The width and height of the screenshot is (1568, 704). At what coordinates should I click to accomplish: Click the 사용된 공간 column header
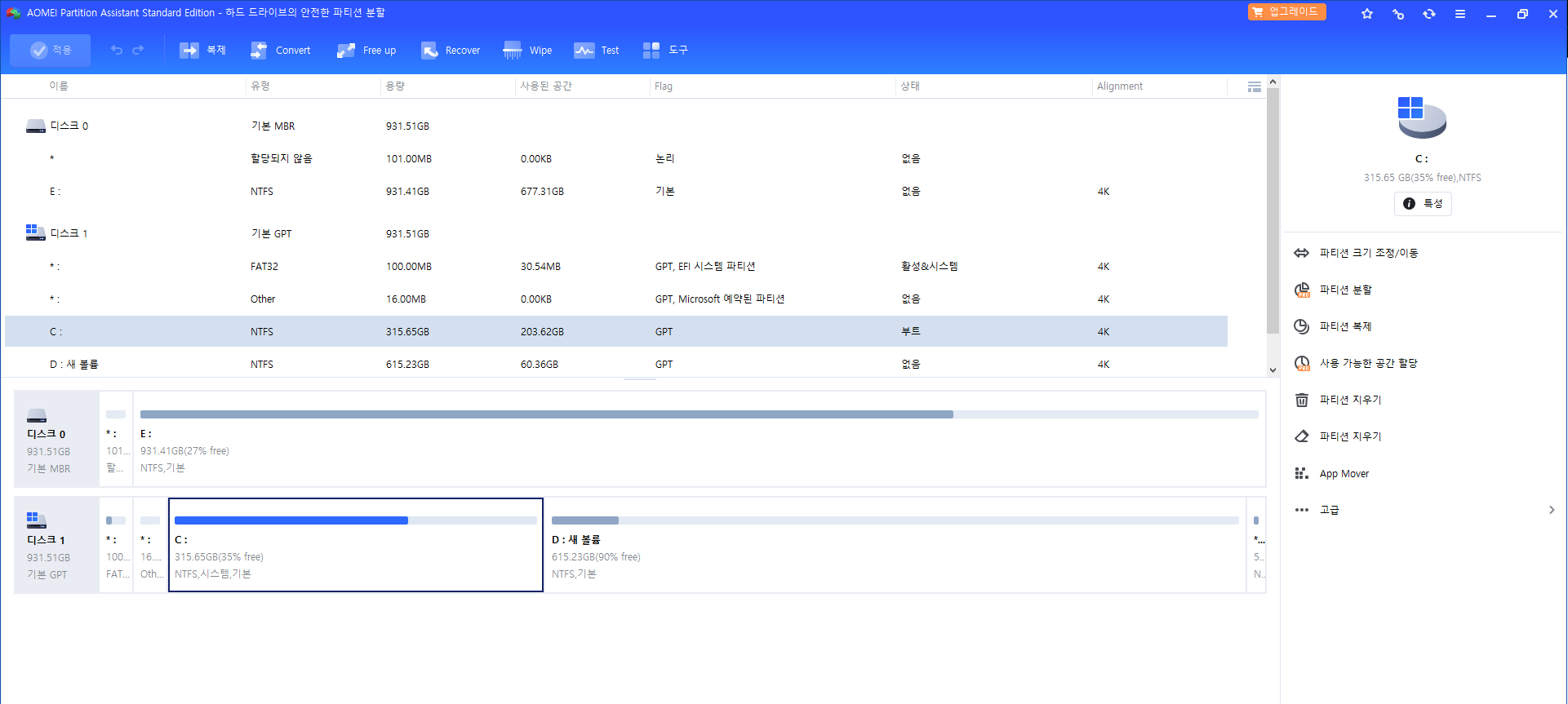[546, 86]
